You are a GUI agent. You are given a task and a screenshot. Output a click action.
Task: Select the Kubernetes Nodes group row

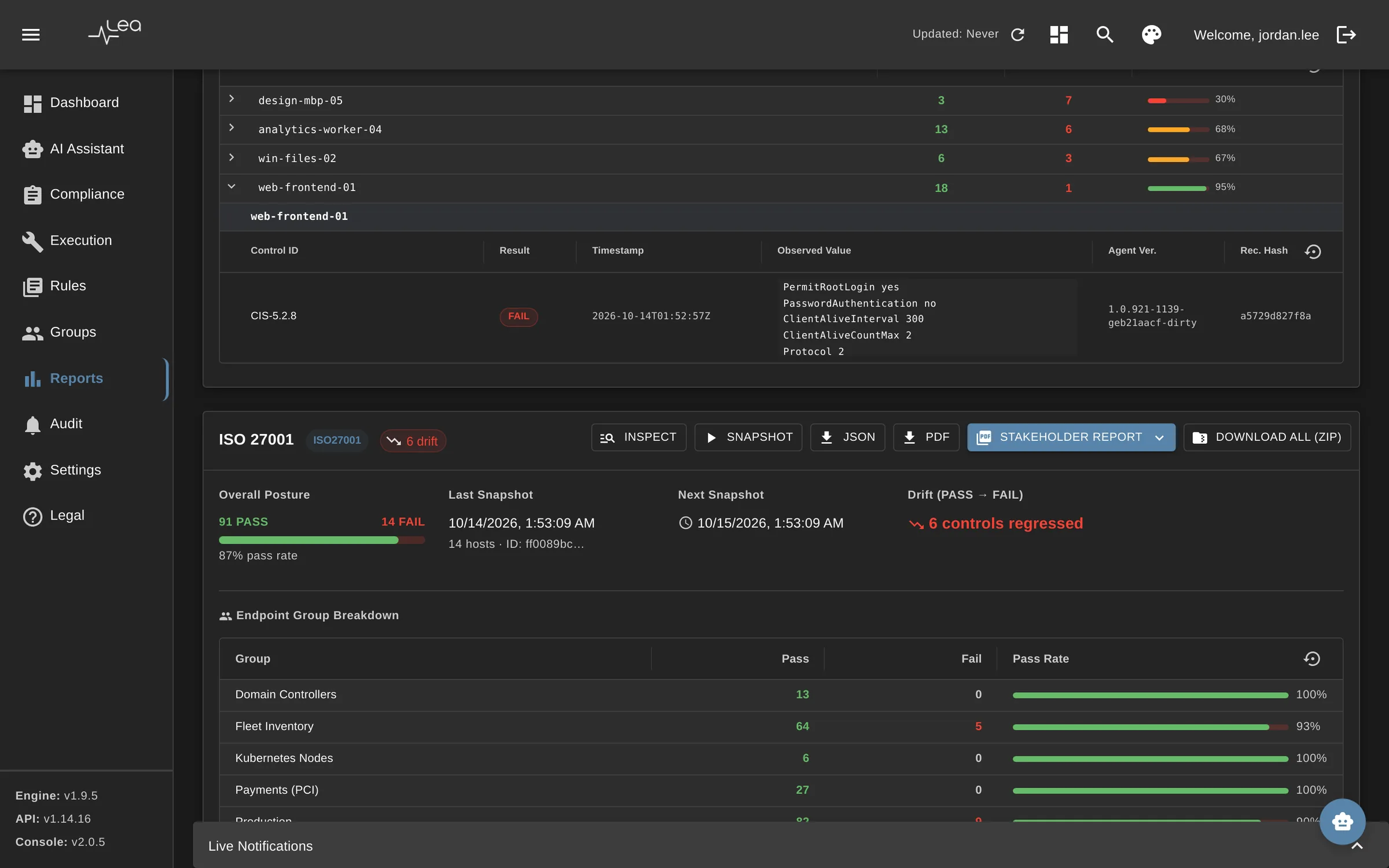tap(781, 759)
